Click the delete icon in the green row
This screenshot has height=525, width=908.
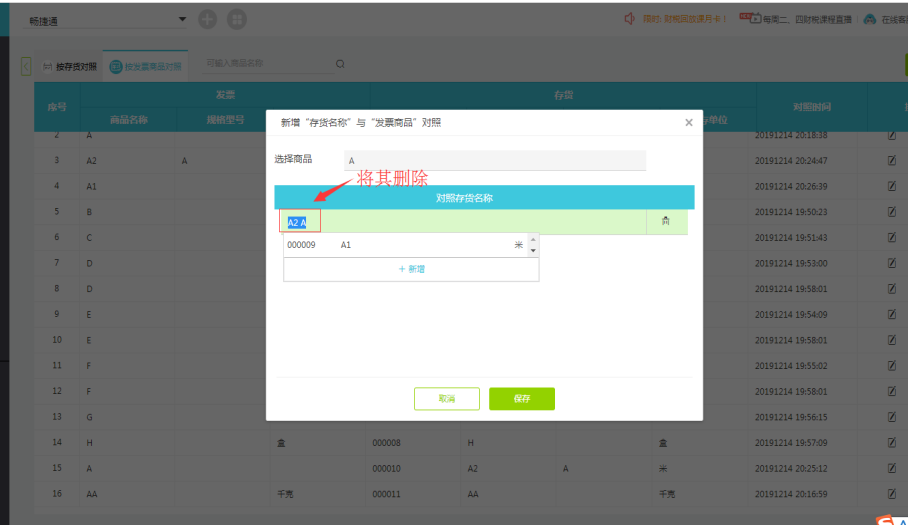point(666,222)
